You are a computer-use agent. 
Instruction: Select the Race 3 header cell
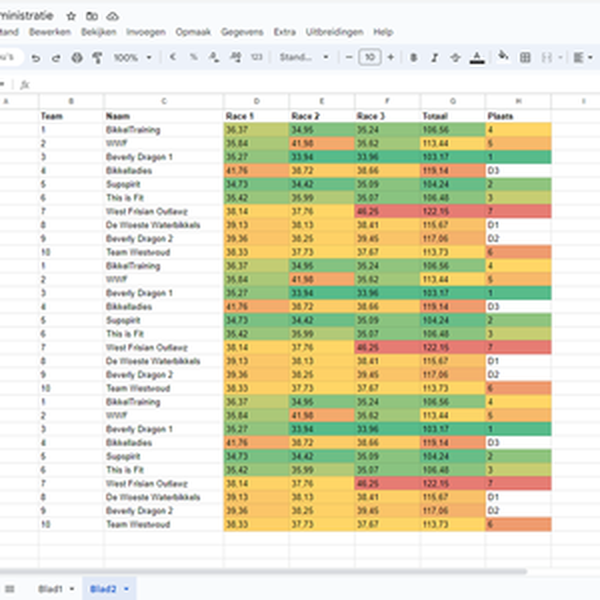tap(388, 116)
